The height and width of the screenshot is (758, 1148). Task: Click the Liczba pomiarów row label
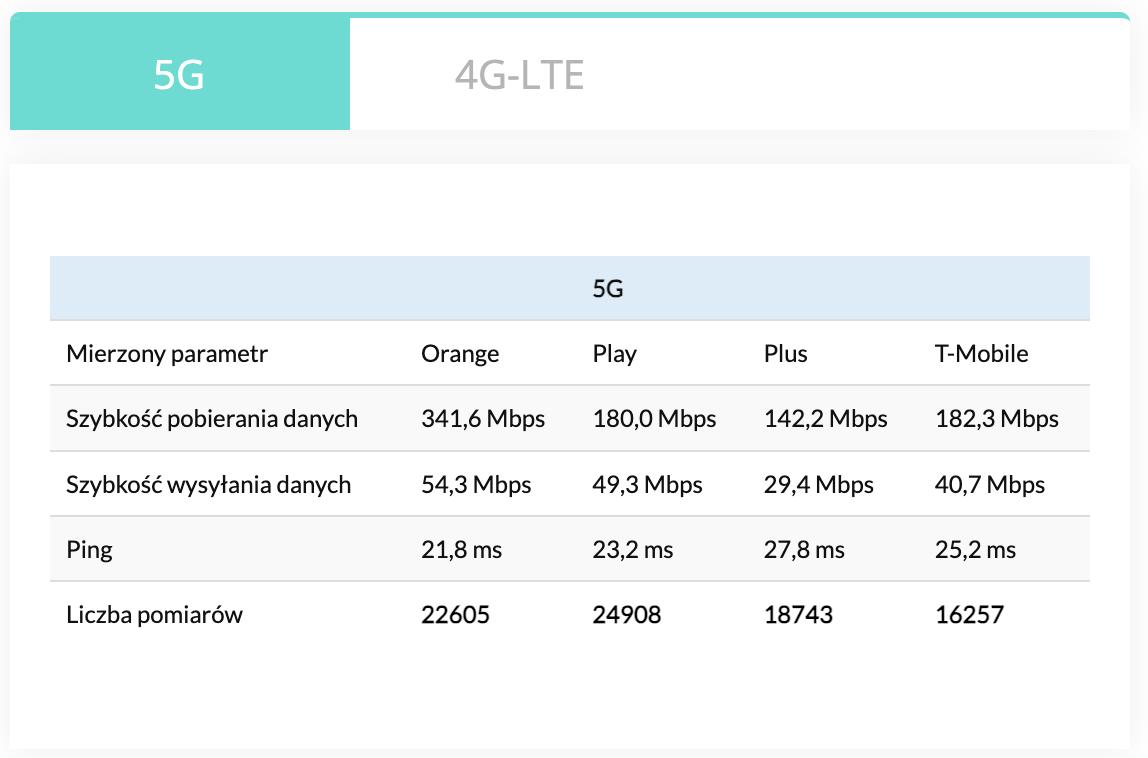[x=154, y=615]
